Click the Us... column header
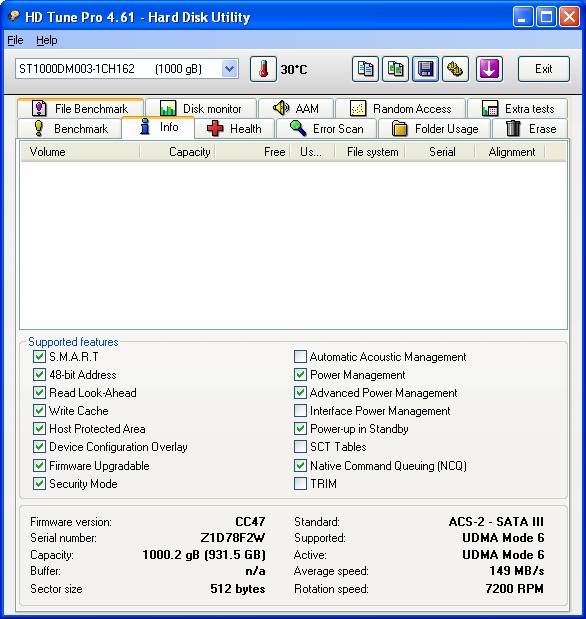The image size is (586, 619). tap(313, 152)
